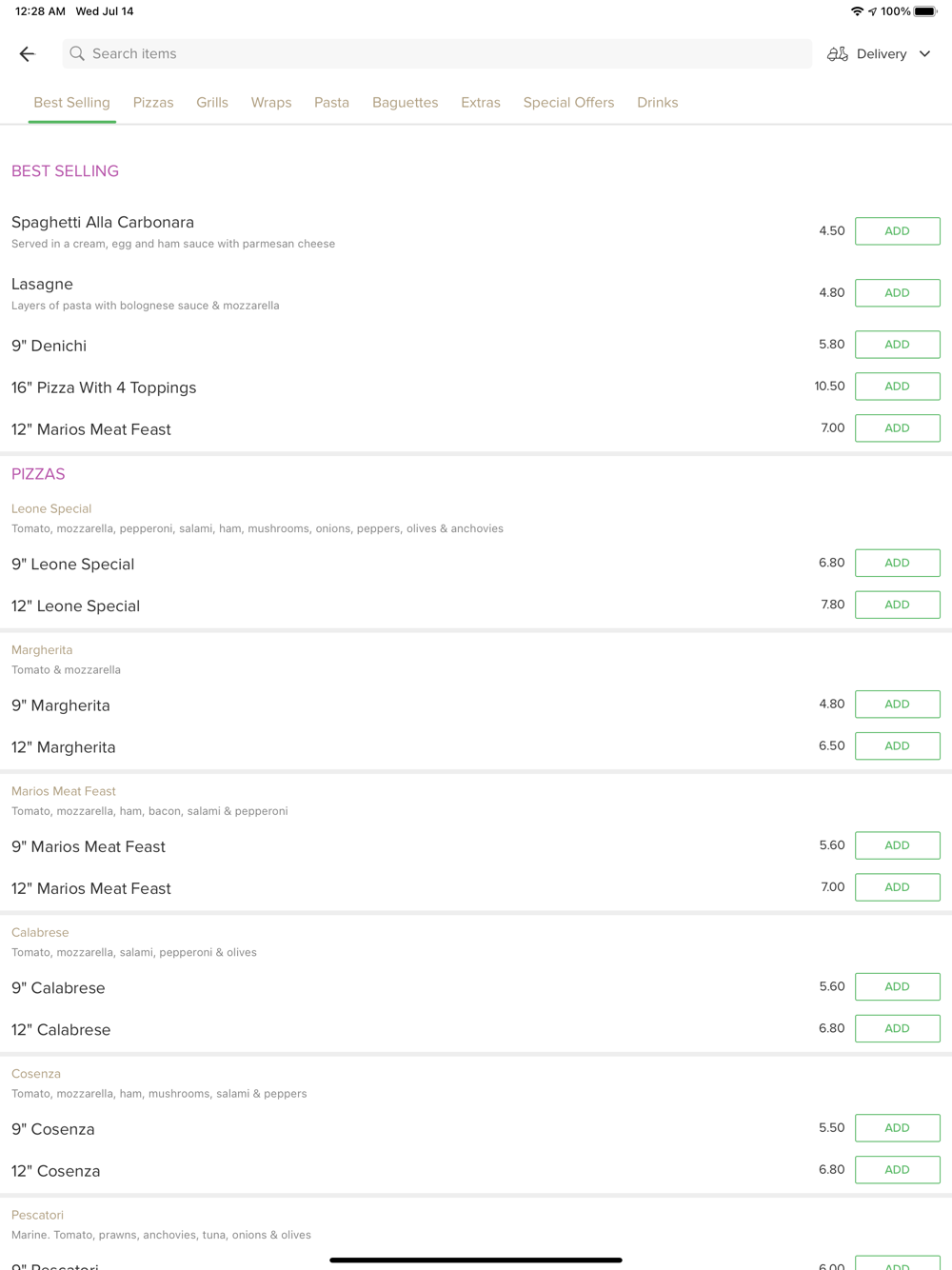Switch to the Pizzas tab
The width and height of the screenshot is (952, 1270).
tap(153, 103)
